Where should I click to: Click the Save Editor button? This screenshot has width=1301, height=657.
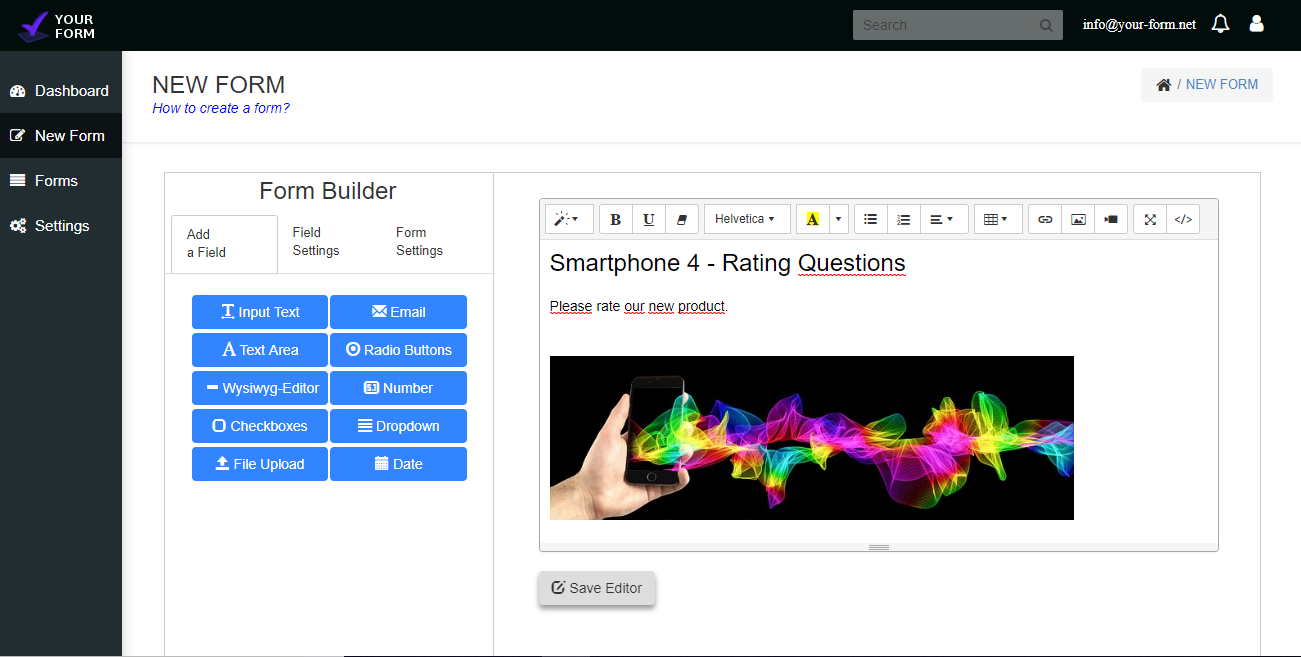coord(597,588)
